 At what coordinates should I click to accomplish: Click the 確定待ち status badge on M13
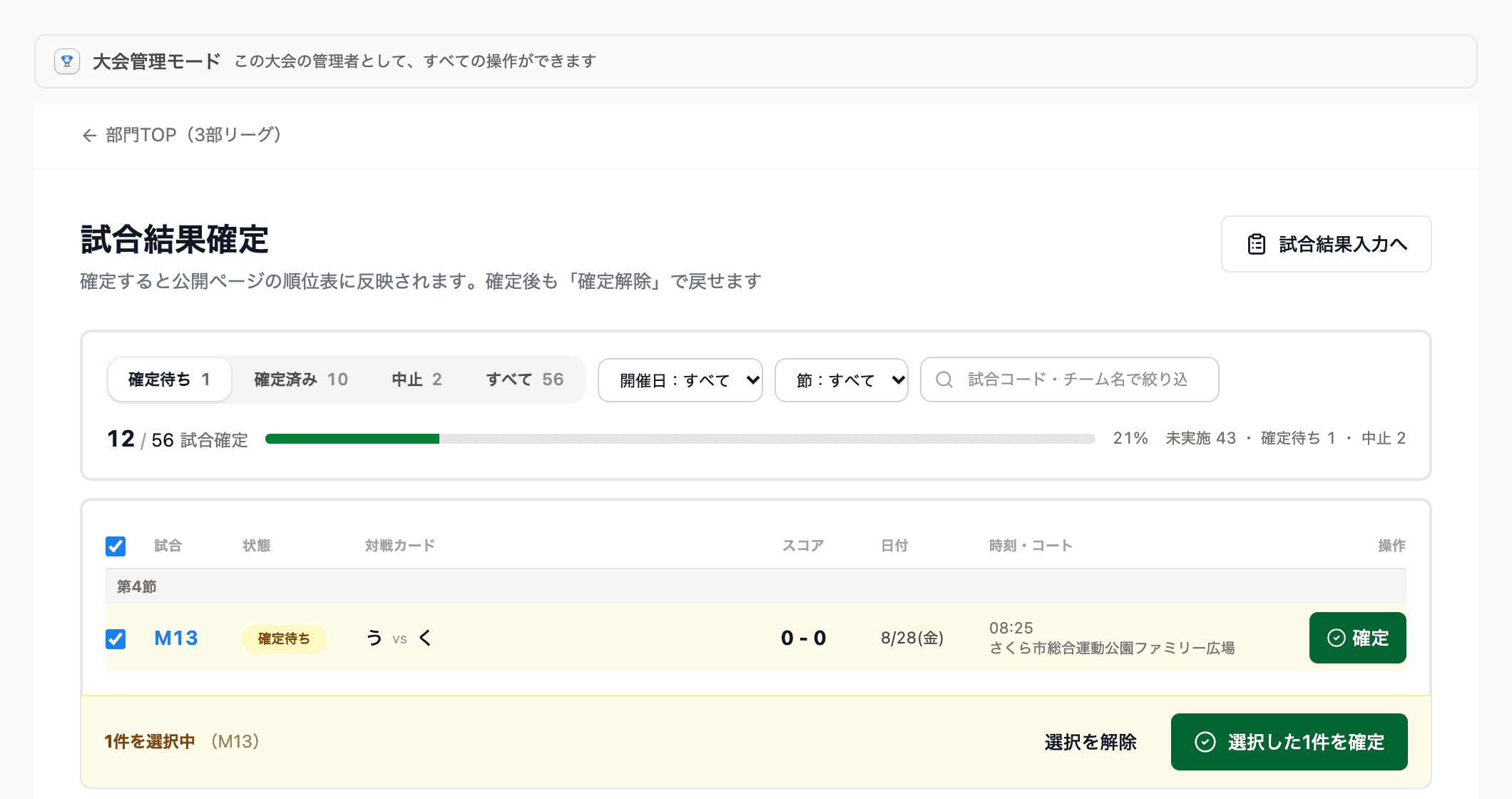[x=285, y=638]
